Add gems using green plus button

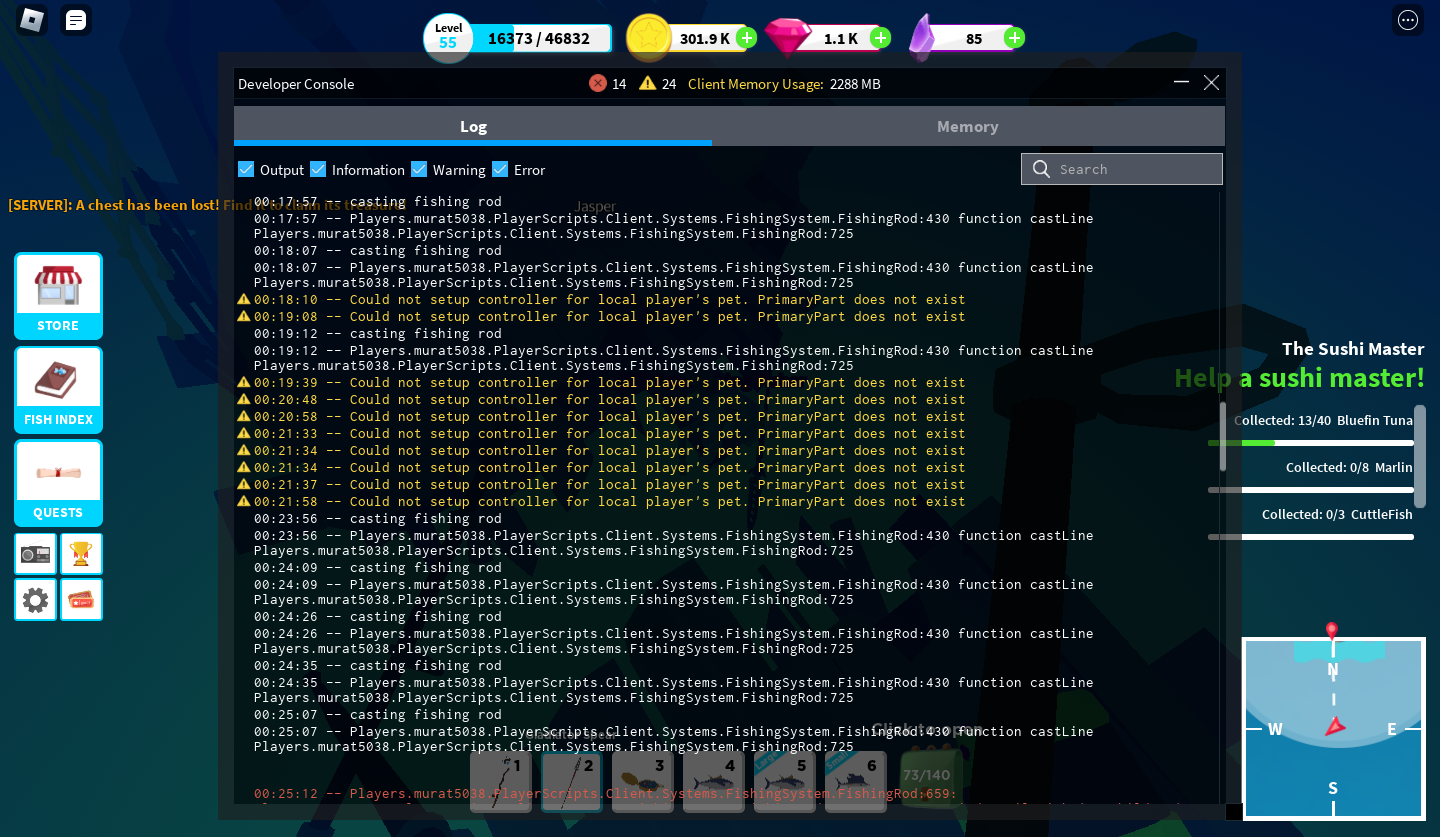(x=880, y=38)
